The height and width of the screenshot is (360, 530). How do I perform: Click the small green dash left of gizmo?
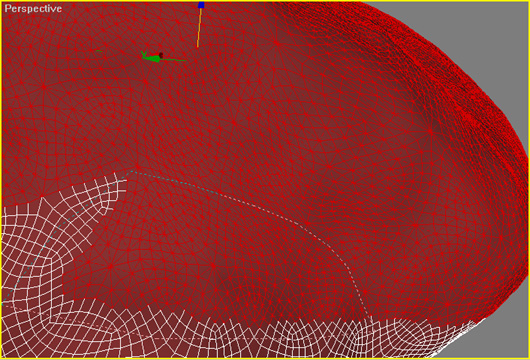pos(99,51)
